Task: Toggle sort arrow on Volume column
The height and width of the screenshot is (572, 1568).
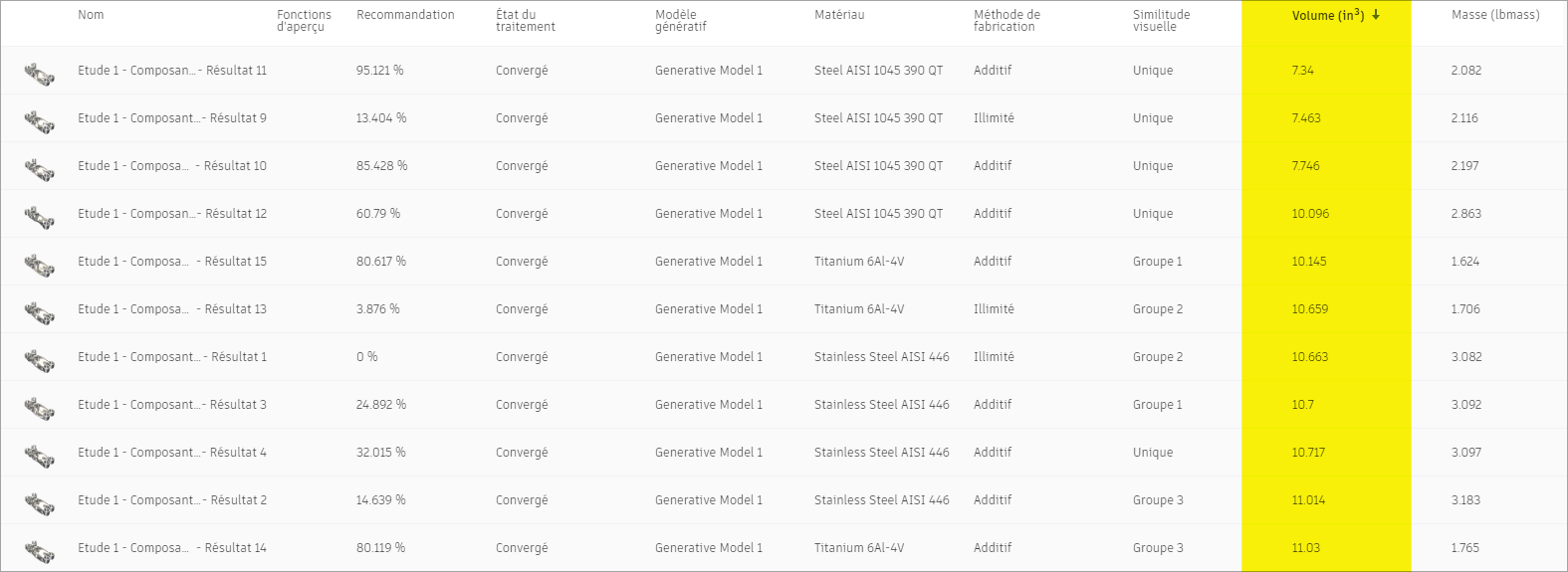Action: [1376, 15]
